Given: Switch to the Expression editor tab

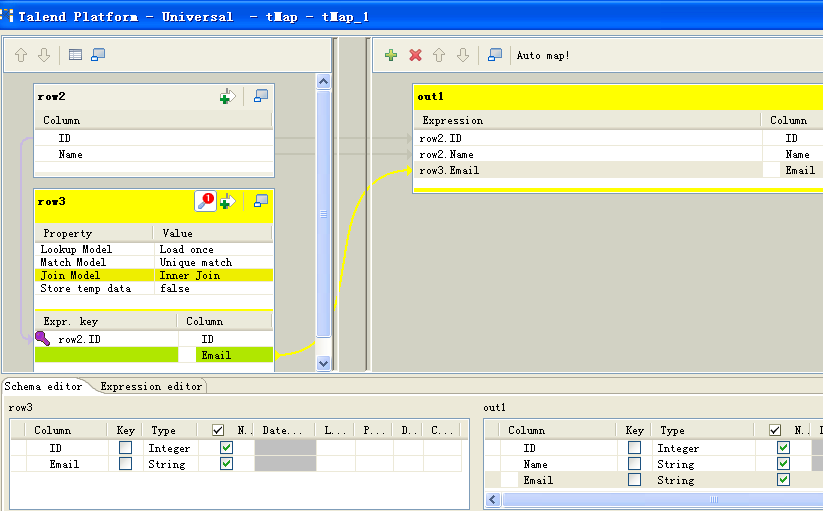Looking at the screenshot, I should coord(150,386).
